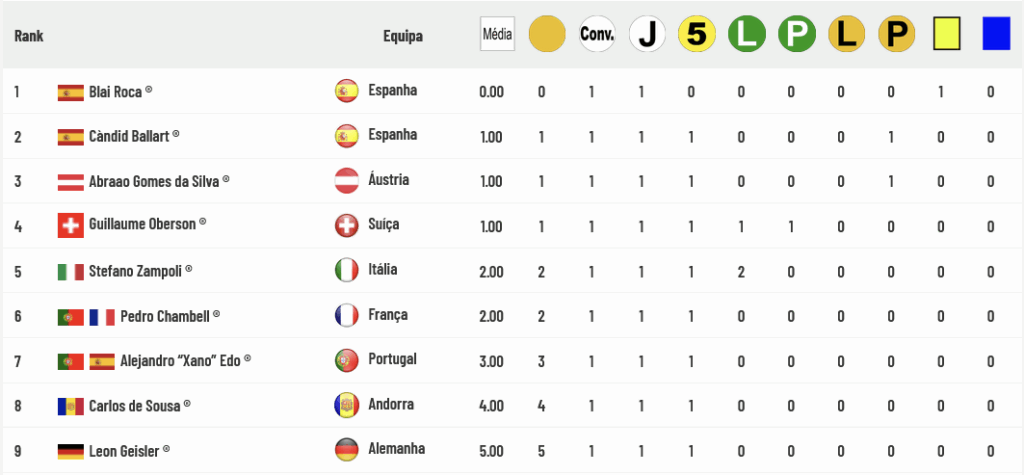Click the Rank column header
The width and height of the screenshot is (1024, 475).
29,35
